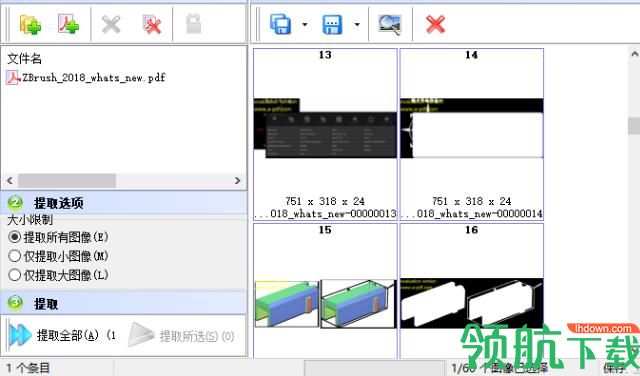Open dropdown arrow beside single save icon

tap(357, 24)
